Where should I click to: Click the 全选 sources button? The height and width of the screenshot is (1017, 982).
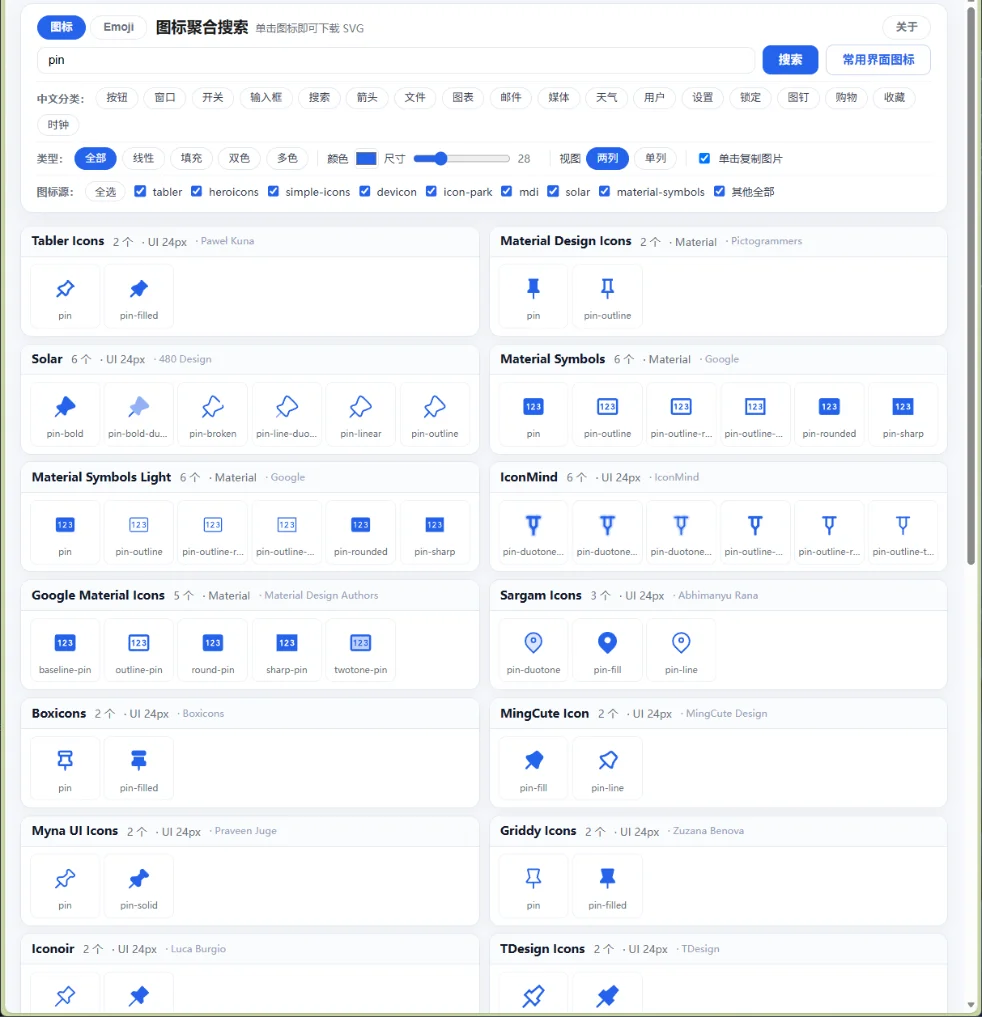point(105,192)
